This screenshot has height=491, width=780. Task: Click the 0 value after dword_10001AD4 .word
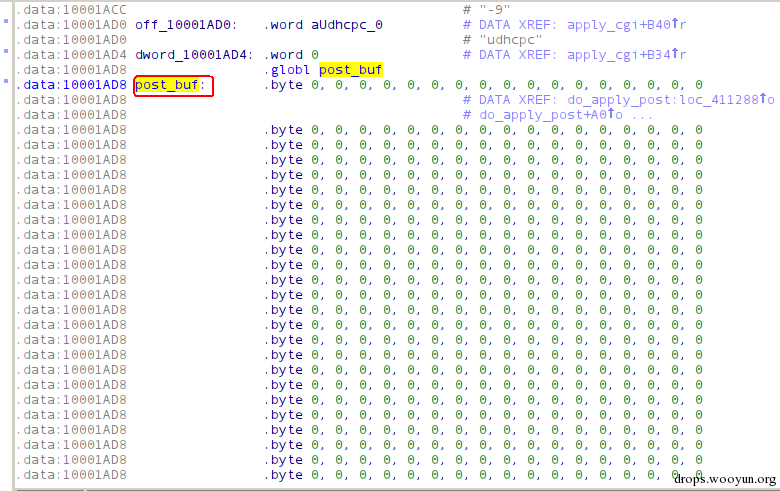pyautogui.click(x=316, y=54)
